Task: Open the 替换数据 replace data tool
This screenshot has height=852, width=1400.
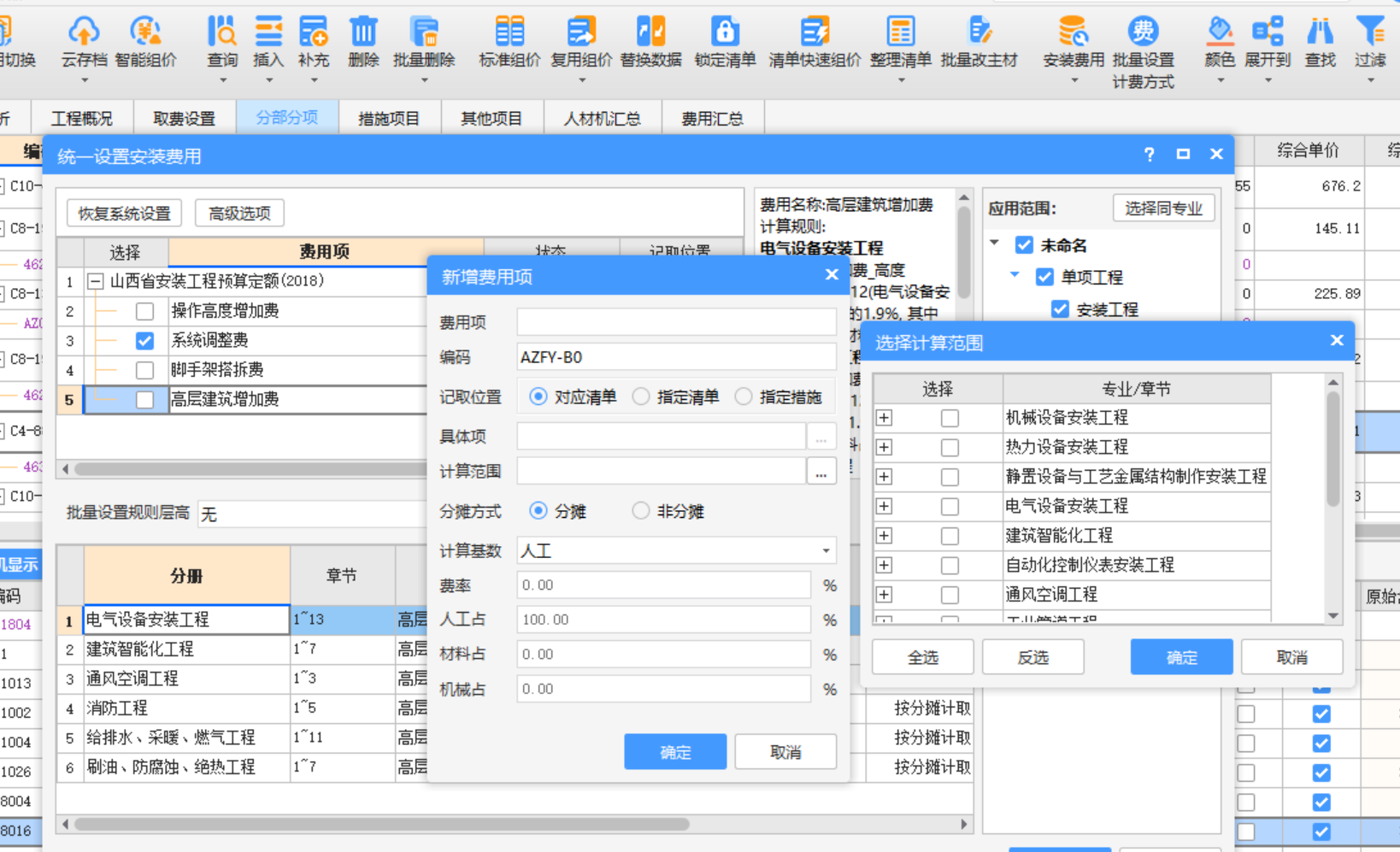Action: [x=651, y=43]
